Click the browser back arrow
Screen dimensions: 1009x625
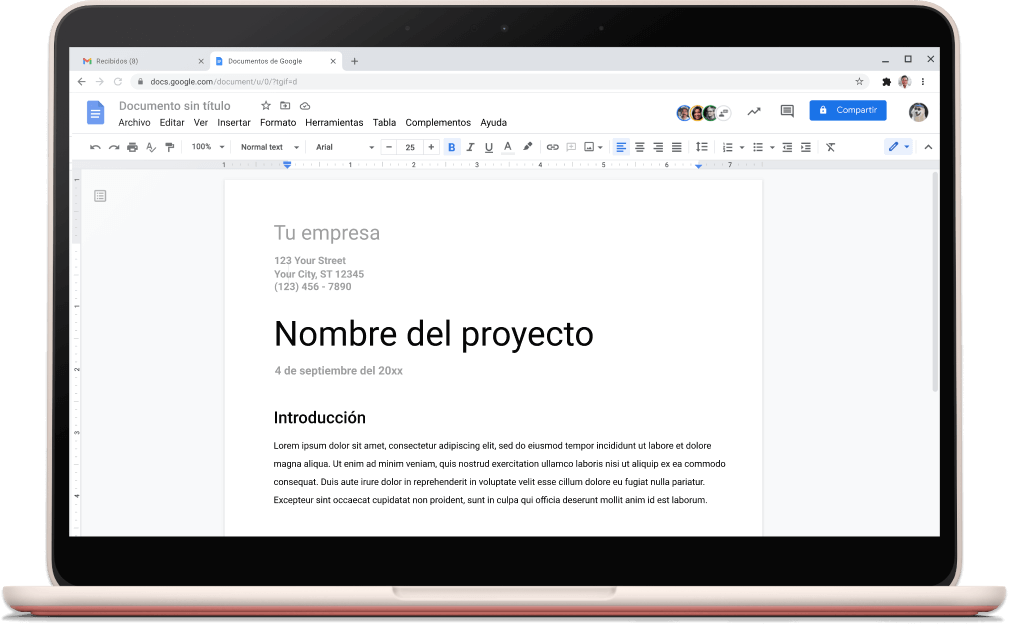coord(81,82)
